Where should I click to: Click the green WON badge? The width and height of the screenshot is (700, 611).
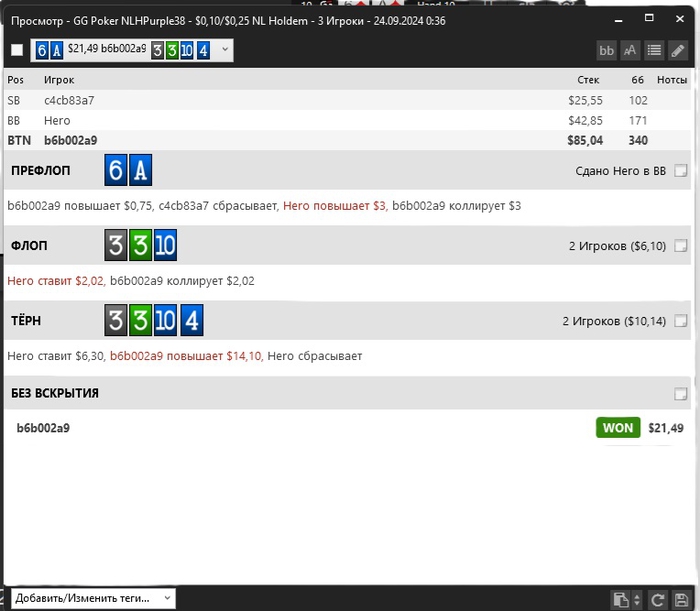(617, 428)
